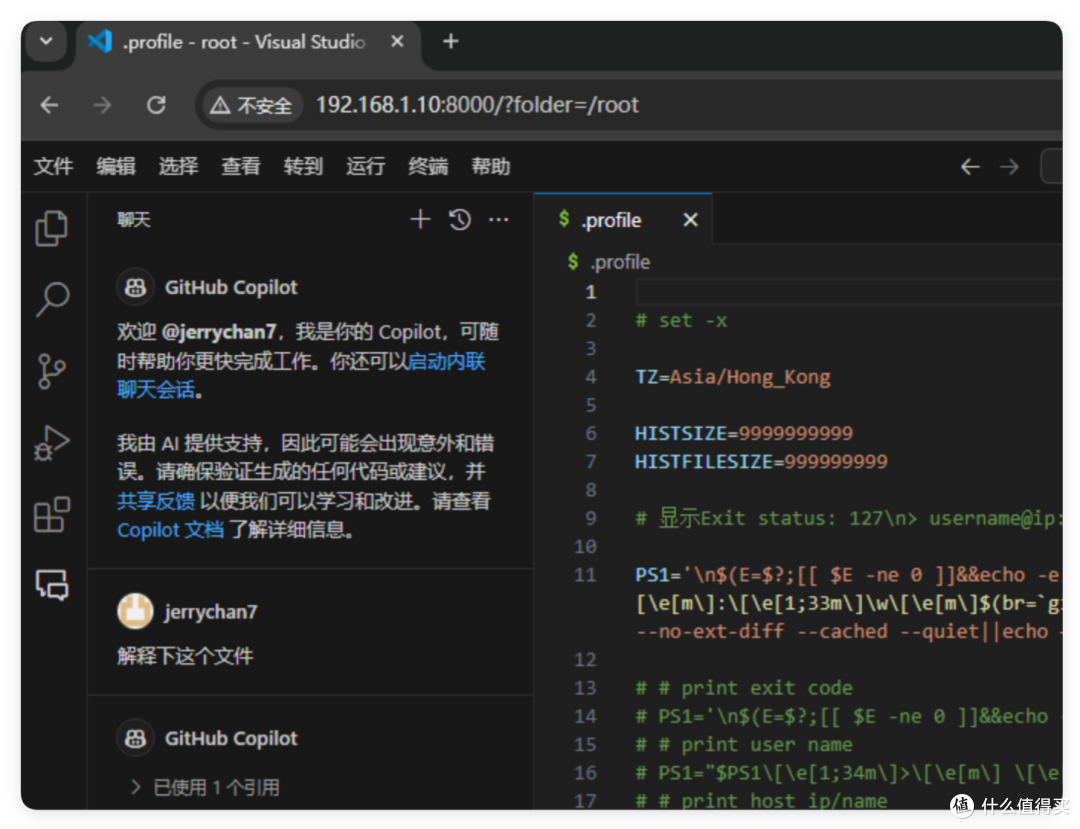This screenshot has height=829, width=1080.
Task: Open Source Control branch icon
Action: [52, 372]
